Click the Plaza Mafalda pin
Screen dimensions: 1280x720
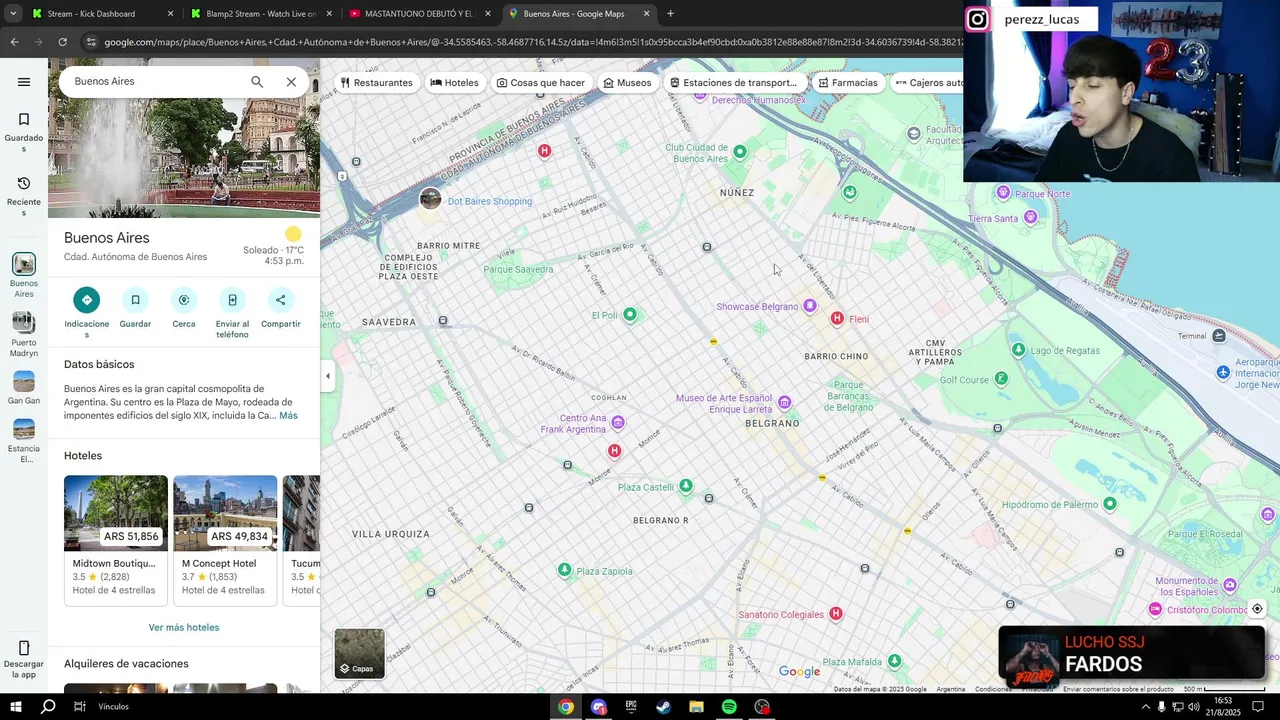tap(894, 661)
